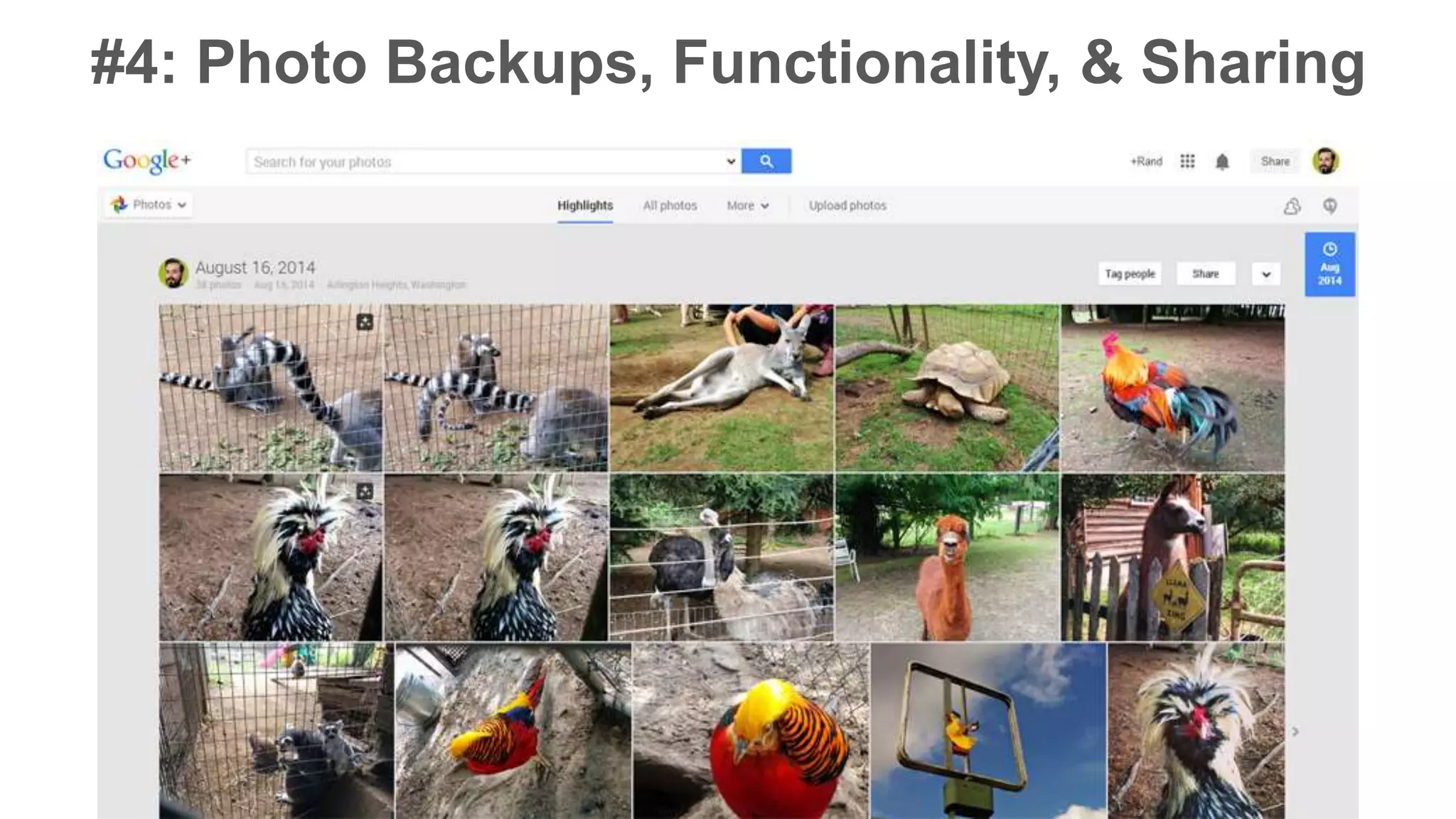Viewport: 1456px width, 819px height.
Task: Open the tortoise photo
Action: [947, 387]
